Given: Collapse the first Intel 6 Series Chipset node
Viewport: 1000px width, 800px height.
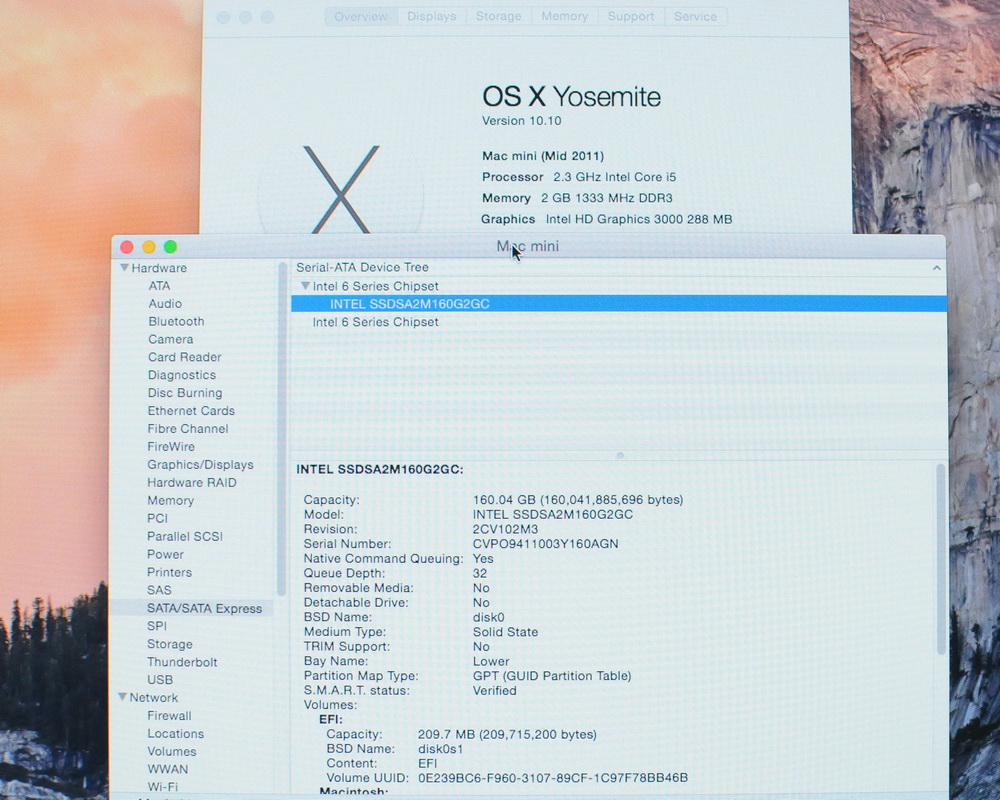Looking at the screenshot, I should (x=305, y=286).
